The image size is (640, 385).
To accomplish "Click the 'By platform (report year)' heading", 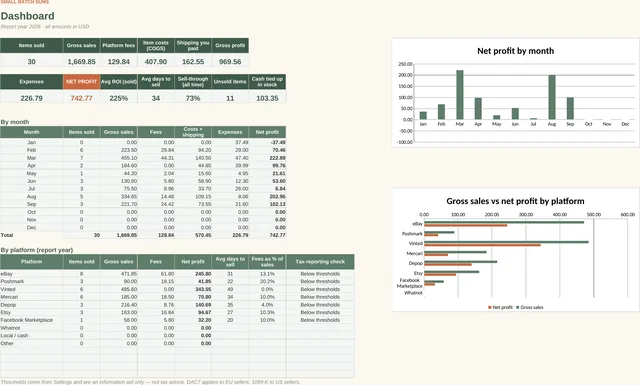I will tap(37, 250).
